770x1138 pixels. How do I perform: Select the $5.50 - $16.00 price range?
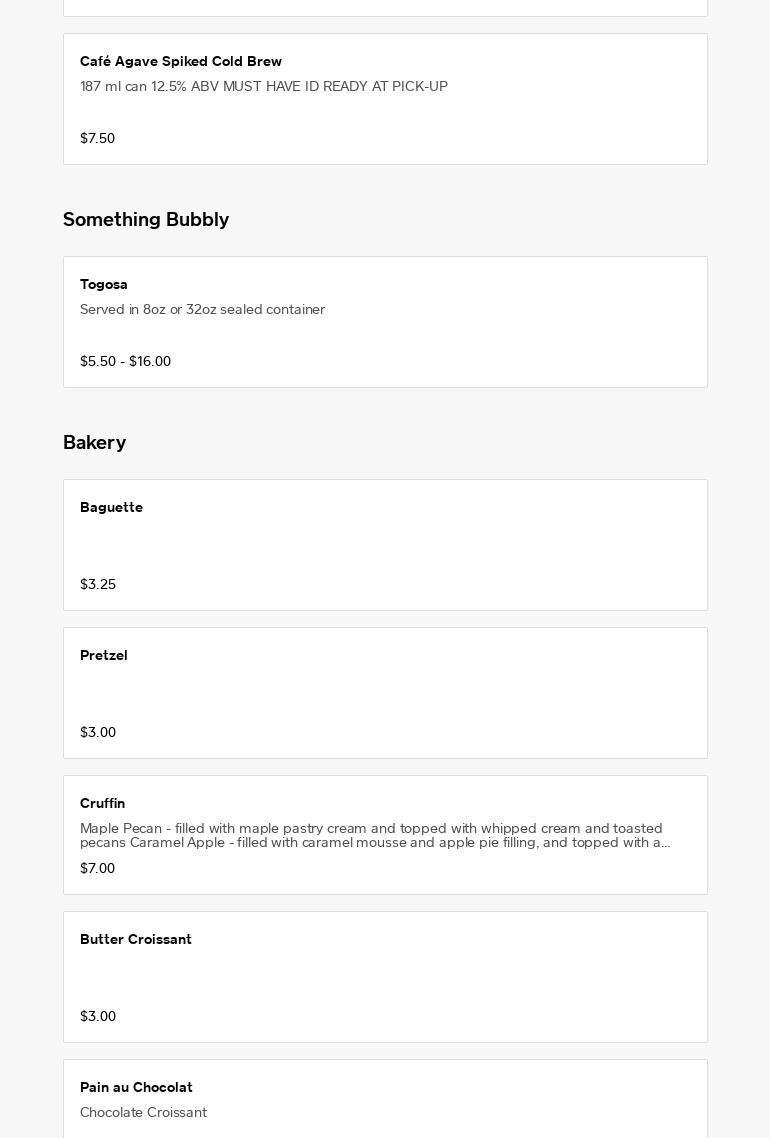pos(126,362)
